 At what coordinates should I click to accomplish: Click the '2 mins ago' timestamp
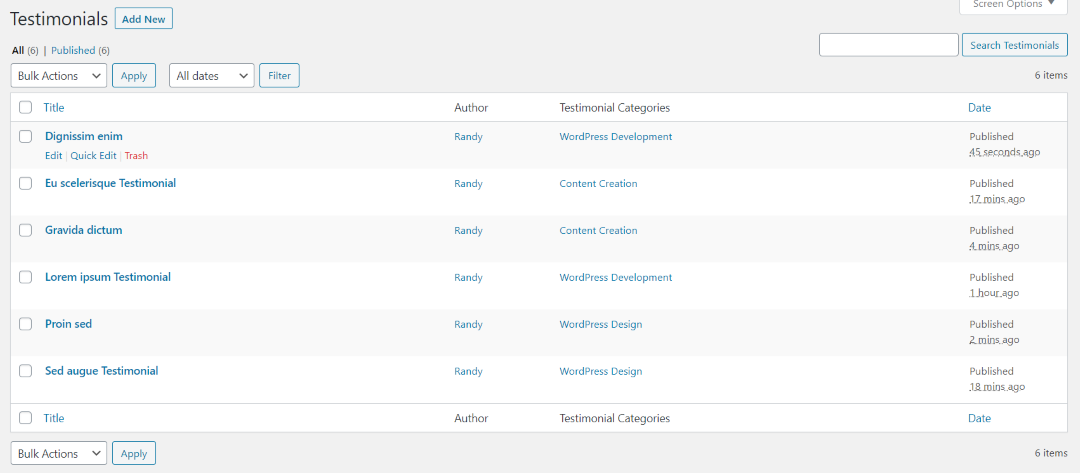(994, 339)
